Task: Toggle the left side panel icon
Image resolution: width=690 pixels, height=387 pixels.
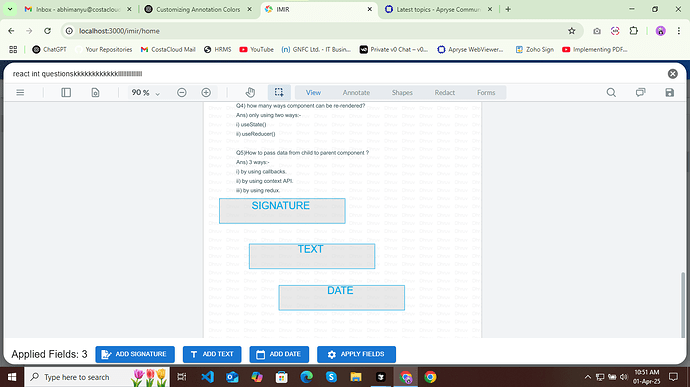Action: coord(66,92)
